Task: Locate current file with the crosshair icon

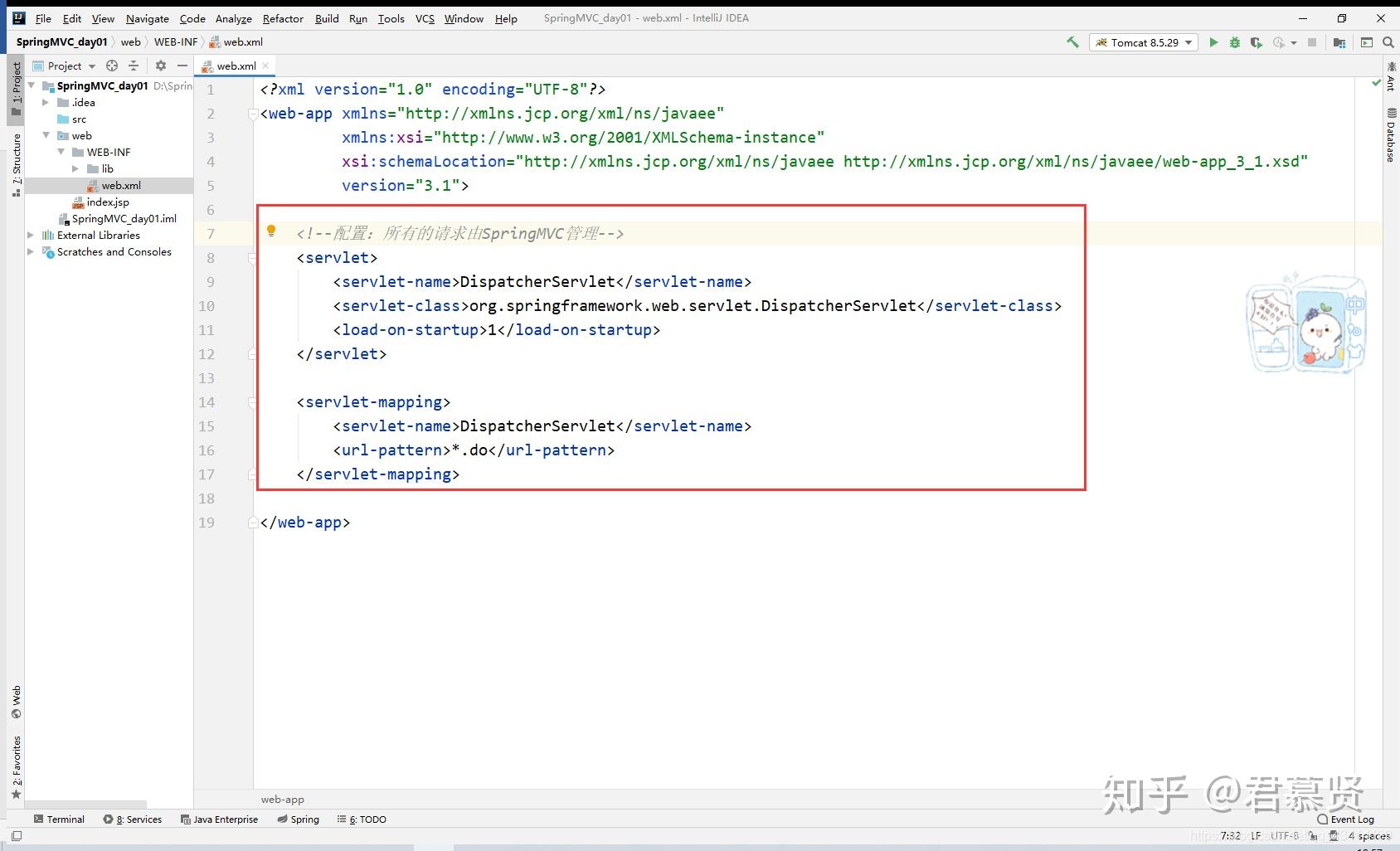Action: pyautogui.click(x=112, y=66)
